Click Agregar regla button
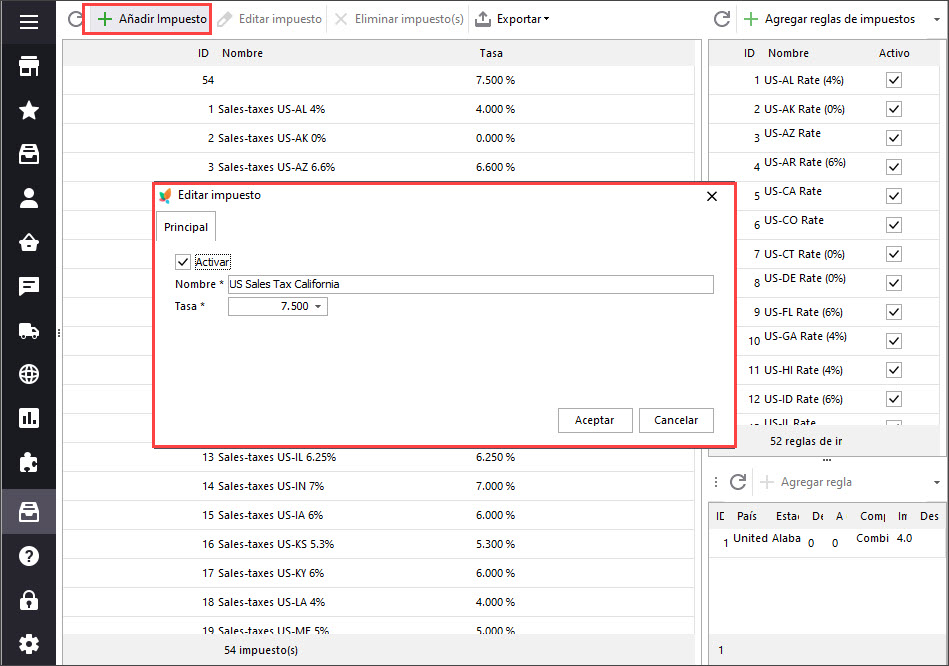Screen dimensions: 949x666 tap(806, 482)
